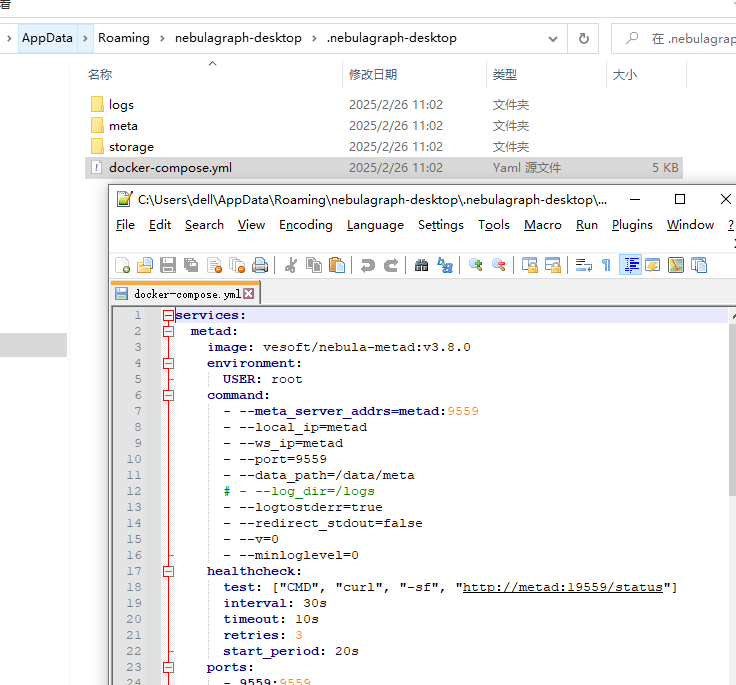Open the Edit menu
Screen dimensions: 736x685
(x=160, y=225)
